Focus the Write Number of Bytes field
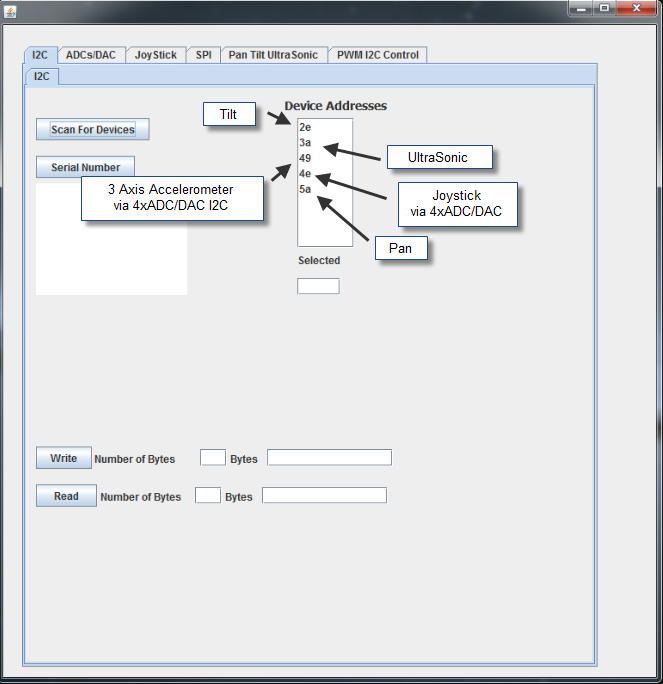 pyautogui.click(x=213, y=458)
